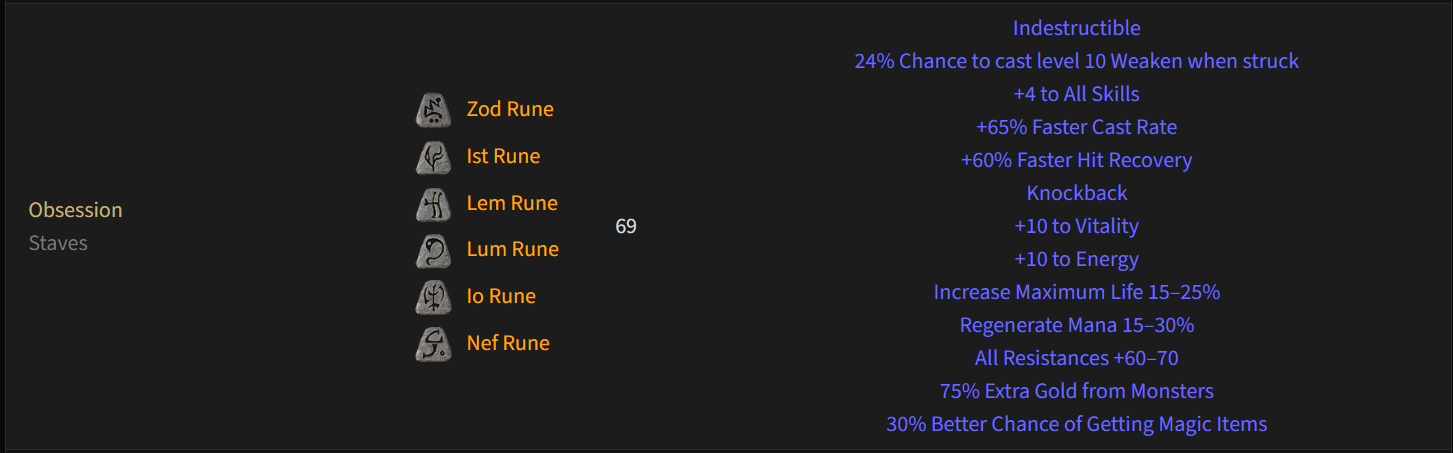
Task: Select the Obsession runeword name
Action: [76, 210]
